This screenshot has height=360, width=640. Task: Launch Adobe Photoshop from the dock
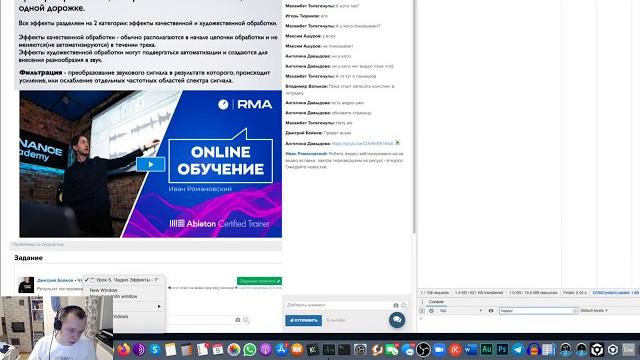click(x=502, y=349)
